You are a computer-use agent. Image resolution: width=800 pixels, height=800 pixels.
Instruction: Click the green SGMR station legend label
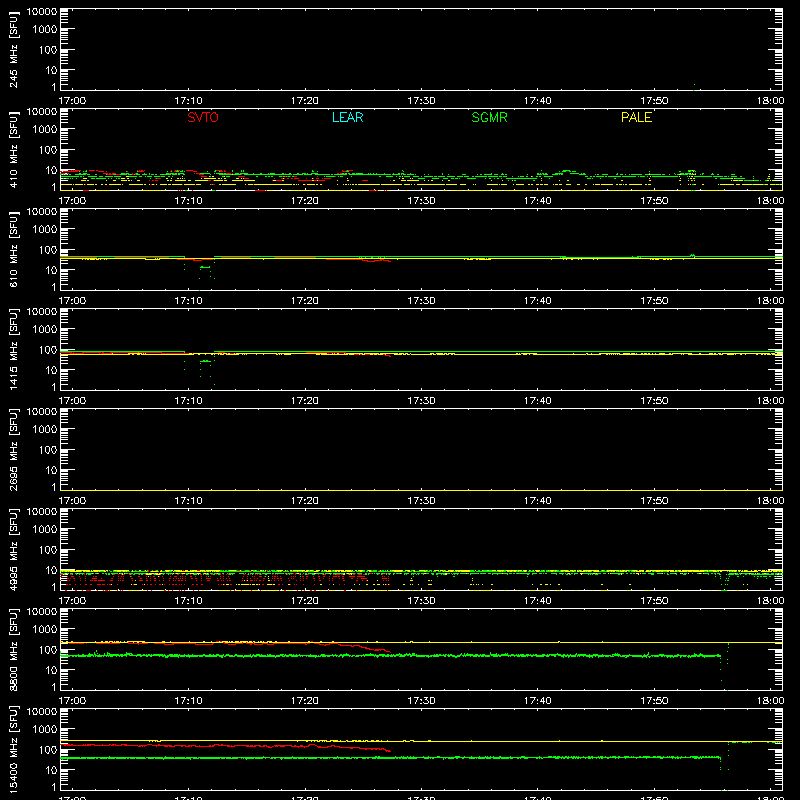(x=489, y=117)
